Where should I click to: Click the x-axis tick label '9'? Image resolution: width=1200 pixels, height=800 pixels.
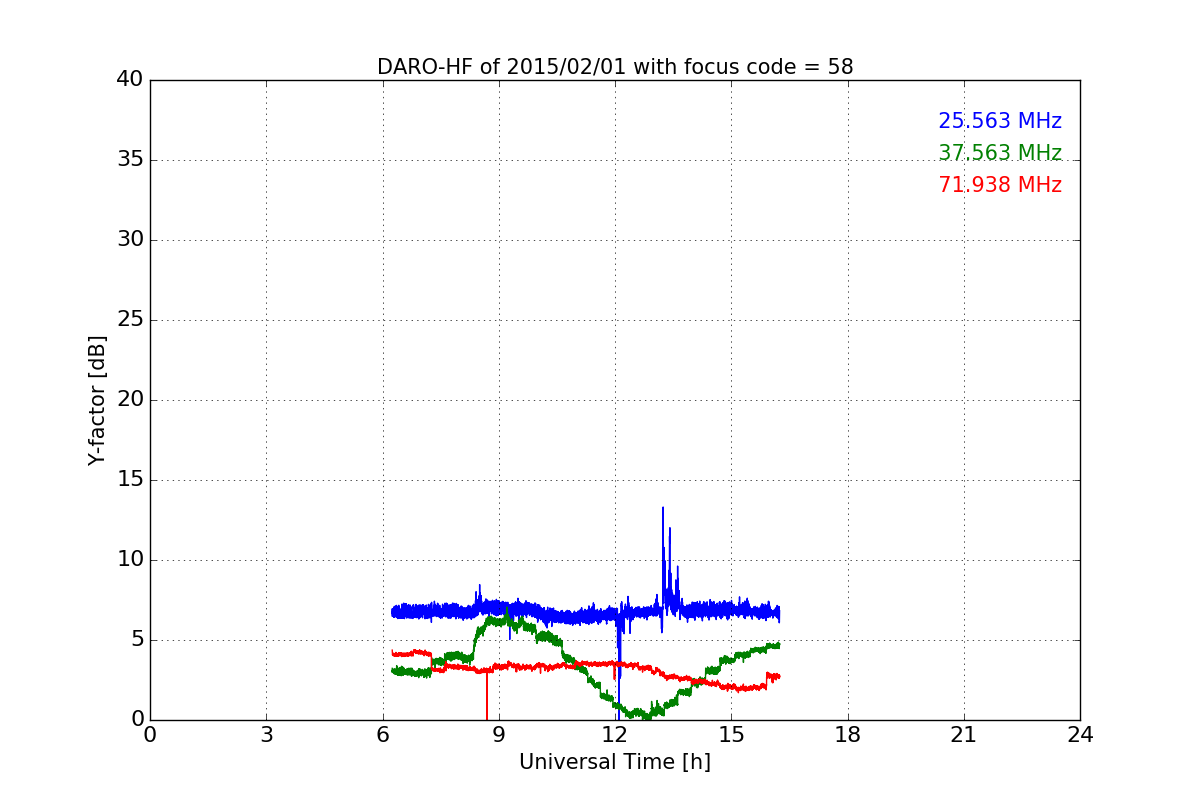(499, 735)
